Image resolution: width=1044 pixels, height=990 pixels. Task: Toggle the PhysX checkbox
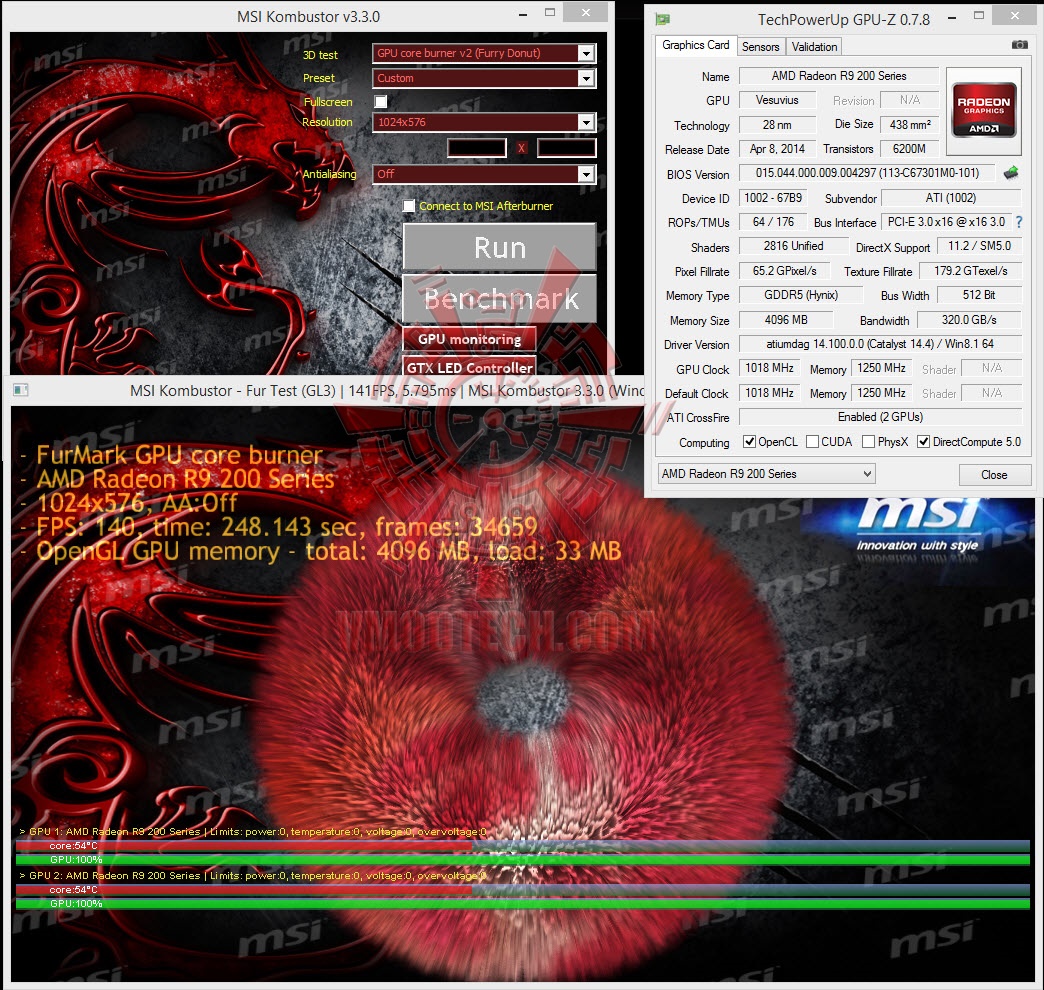pyautogui.click(x=868, y=441)
